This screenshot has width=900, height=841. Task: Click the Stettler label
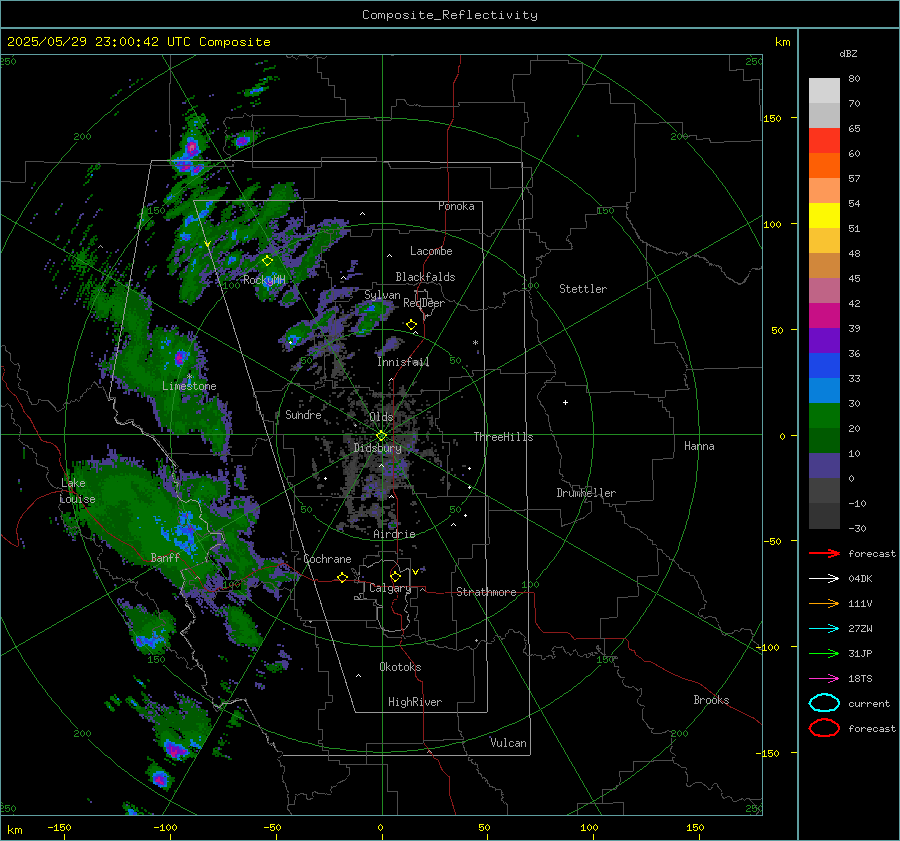tap(583, 289)
